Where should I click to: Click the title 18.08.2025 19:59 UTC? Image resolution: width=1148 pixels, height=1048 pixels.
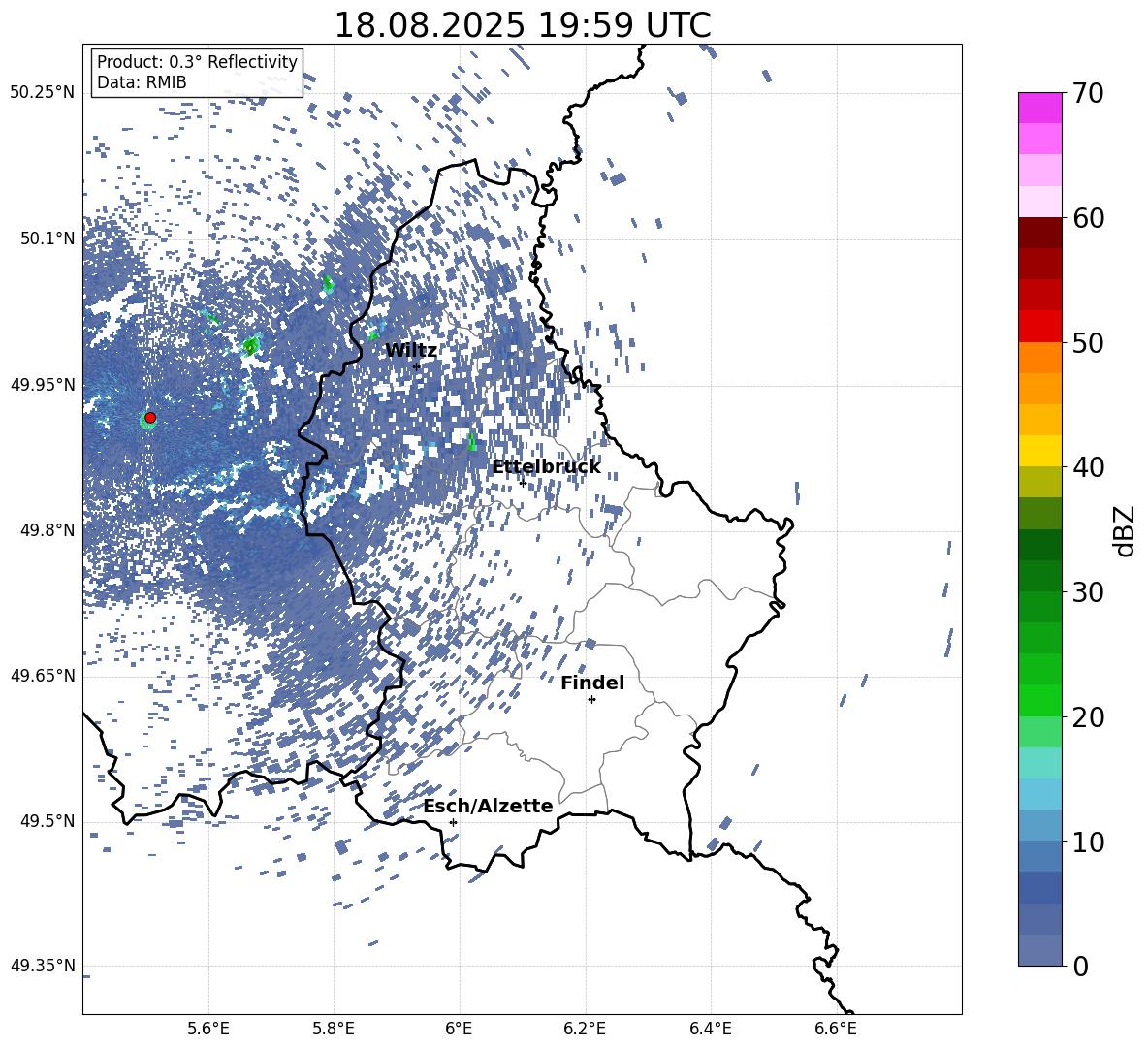coord(523,25)
